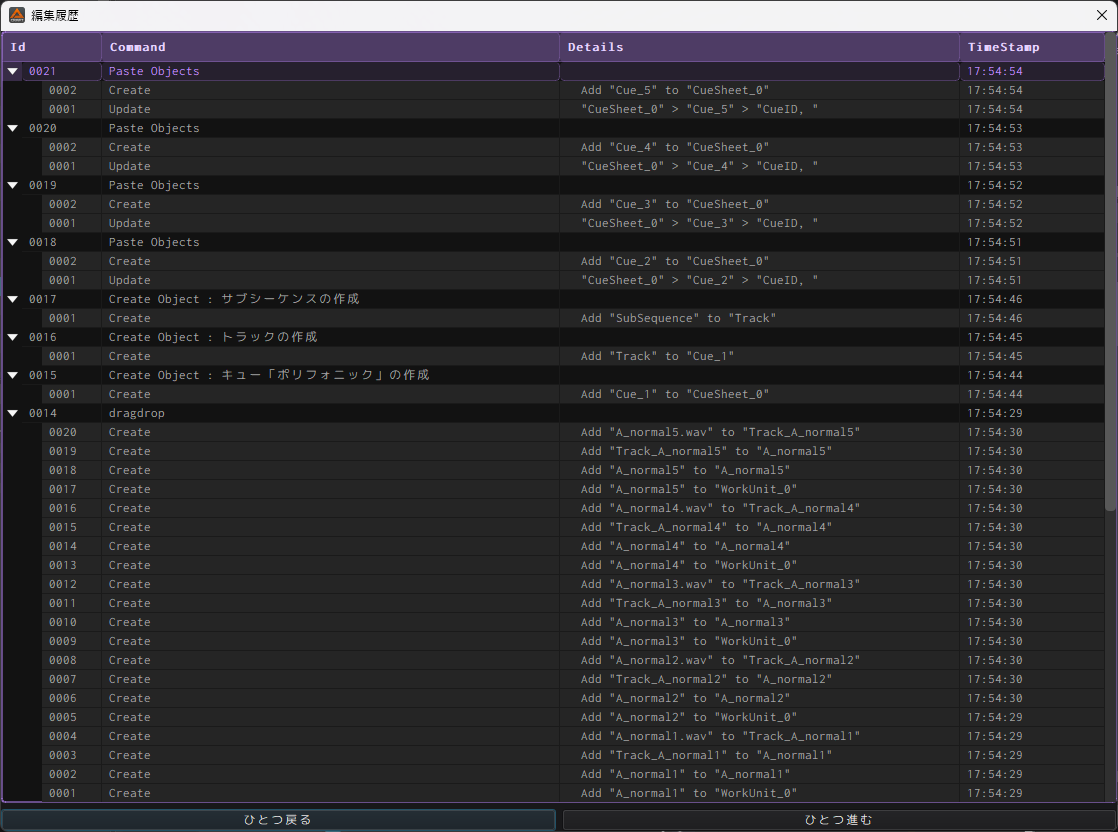Close the 編集履歴 window
The image size is (1118, 832).
point(1101,15)
